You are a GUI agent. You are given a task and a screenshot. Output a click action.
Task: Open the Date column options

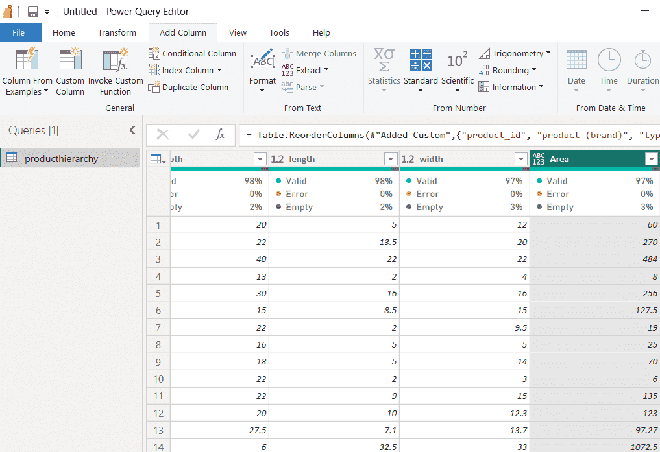pos(576,70)
